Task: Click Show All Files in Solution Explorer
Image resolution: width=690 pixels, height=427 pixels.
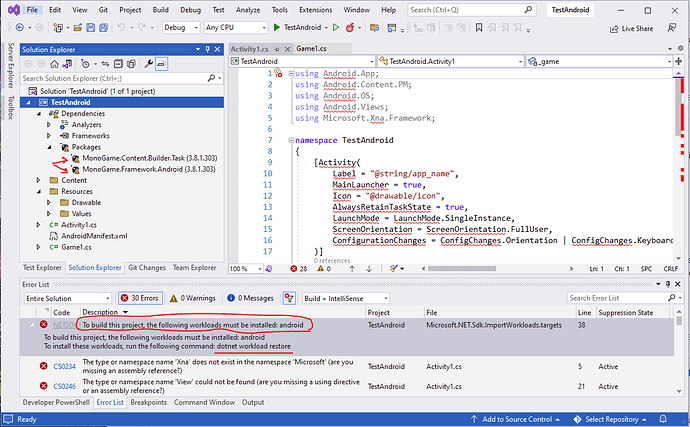Action: coord(131,64)
